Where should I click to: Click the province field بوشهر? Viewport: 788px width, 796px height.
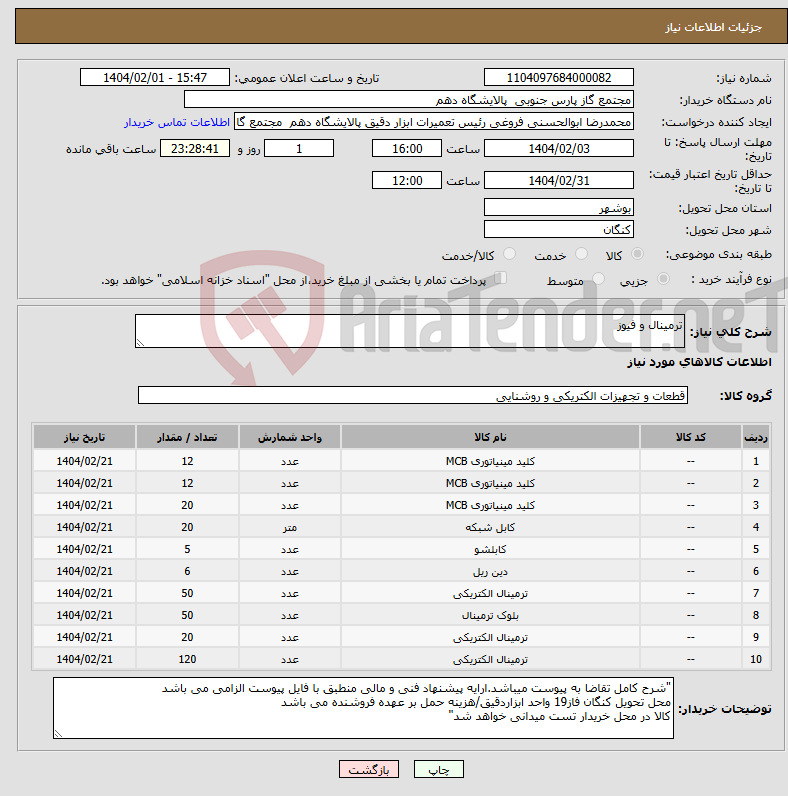tap(559, 208)
